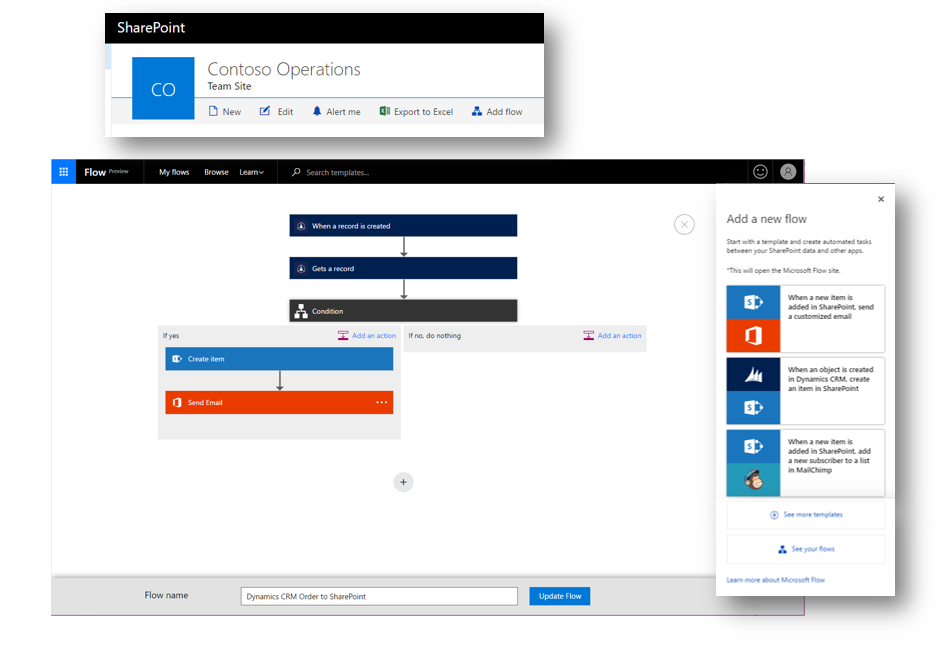The width and height of the screenshot is (939, 651).
Task: Click the Edit icon for Contoso Operations list
Action: pyautogui.click(x=263, y=111)
